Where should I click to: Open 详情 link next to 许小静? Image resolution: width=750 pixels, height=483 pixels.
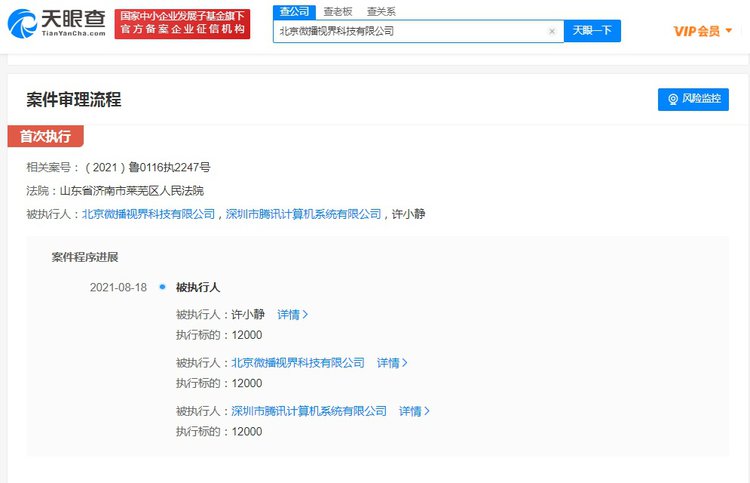293,315
